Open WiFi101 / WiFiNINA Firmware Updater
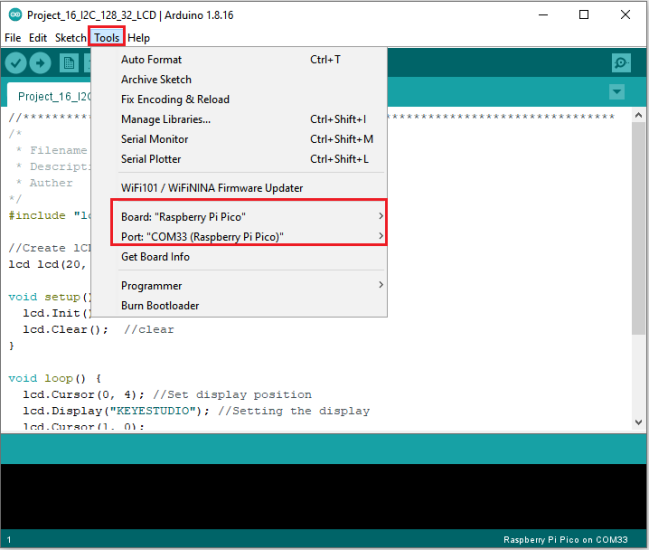The image size is (650, 550). [x=240, y=188]
